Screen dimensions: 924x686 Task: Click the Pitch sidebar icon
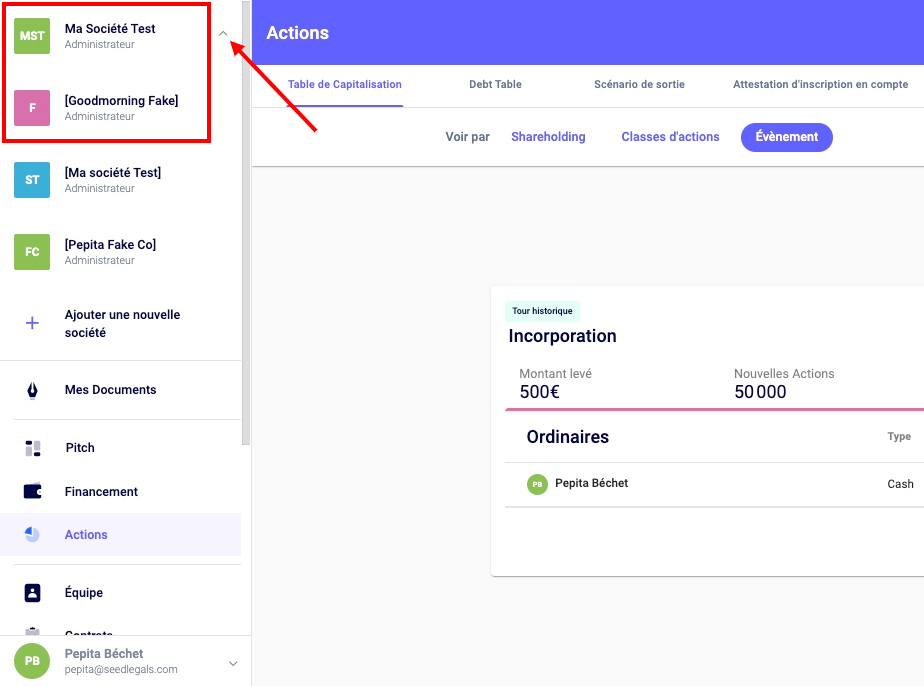[32, 448]
